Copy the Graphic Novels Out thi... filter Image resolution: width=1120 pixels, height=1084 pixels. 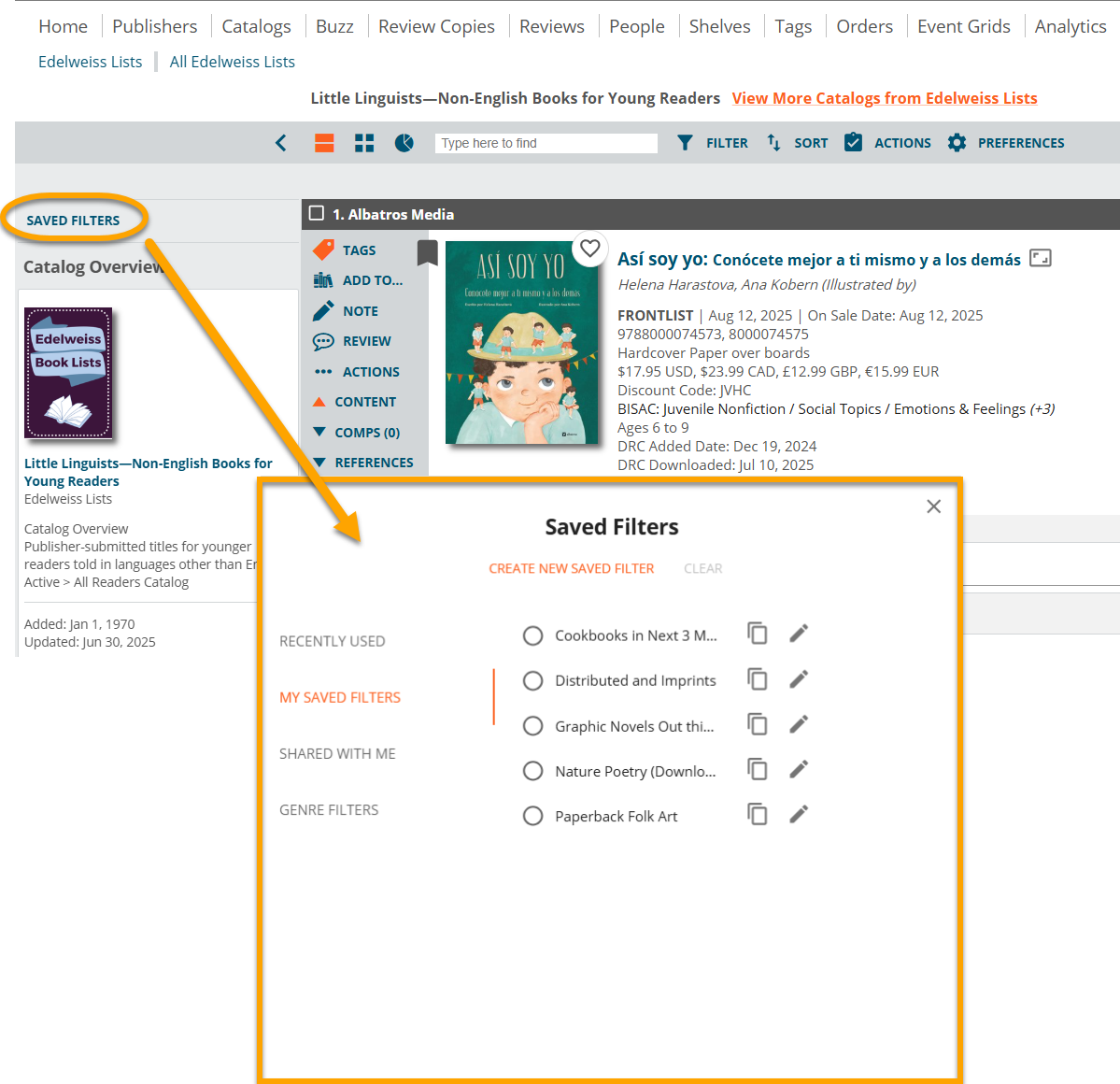(x=758, y=724)
